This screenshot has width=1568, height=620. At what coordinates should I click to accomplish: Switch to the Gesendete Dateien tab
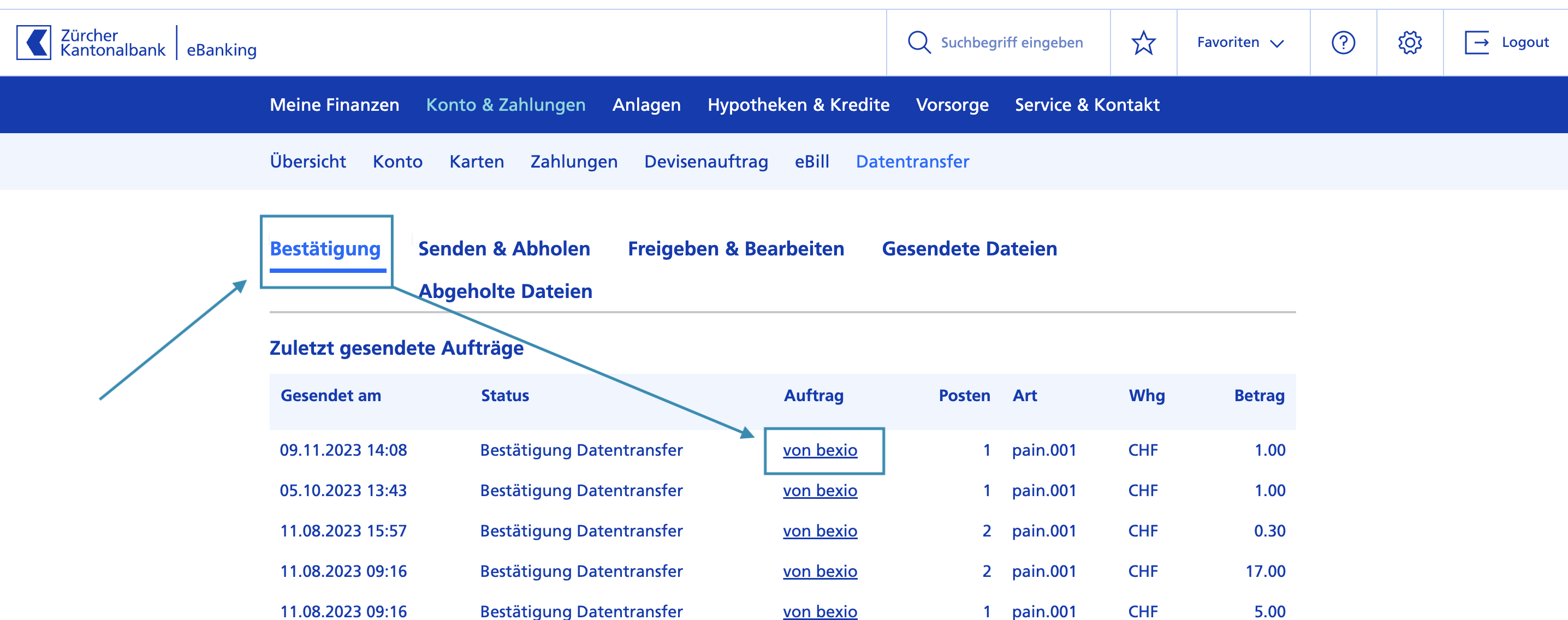(969, 248)
